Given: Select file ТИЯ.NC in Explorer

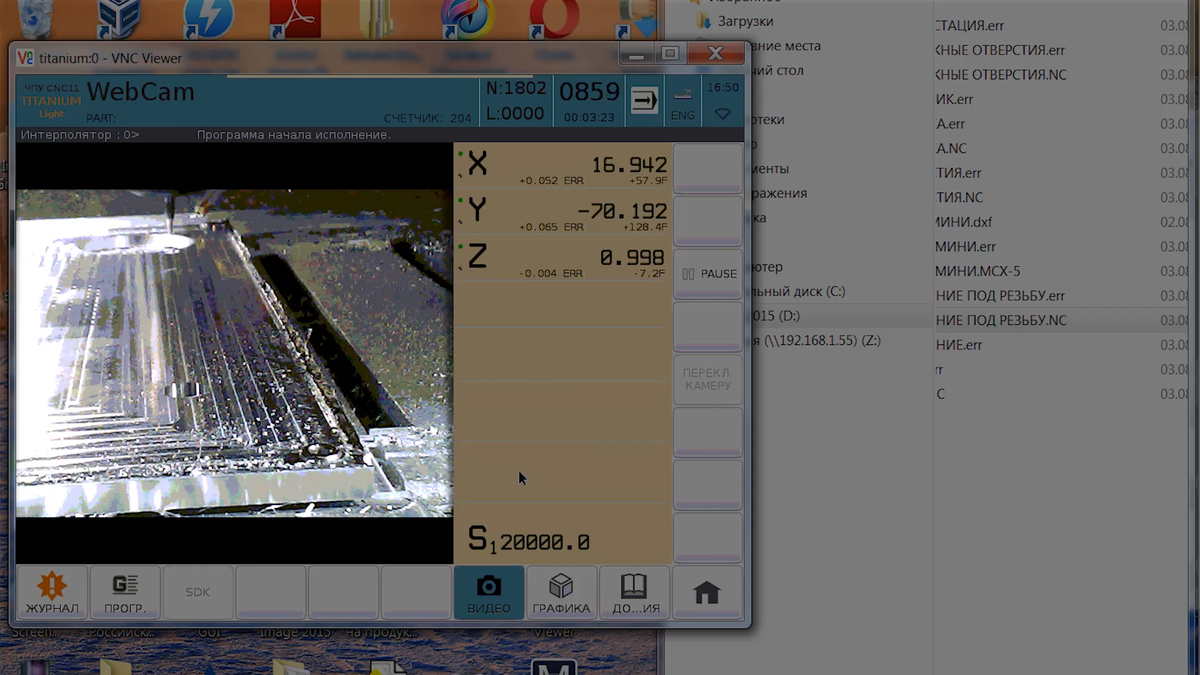Looking at the screenshot, I should pos(959,197).
